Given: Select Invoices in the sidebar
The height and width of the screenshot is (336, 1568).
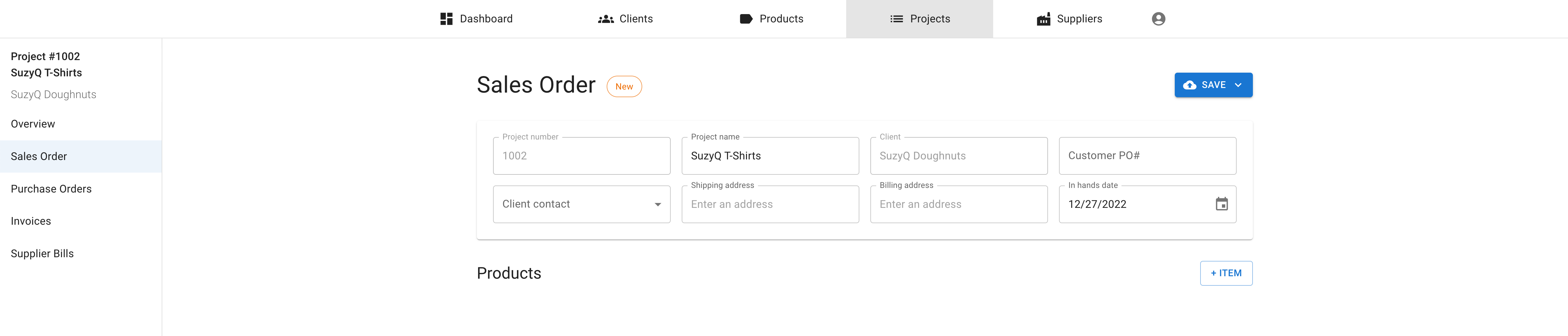Looking at the screenshot, I should pyautogui.click(x=31, y=221).
